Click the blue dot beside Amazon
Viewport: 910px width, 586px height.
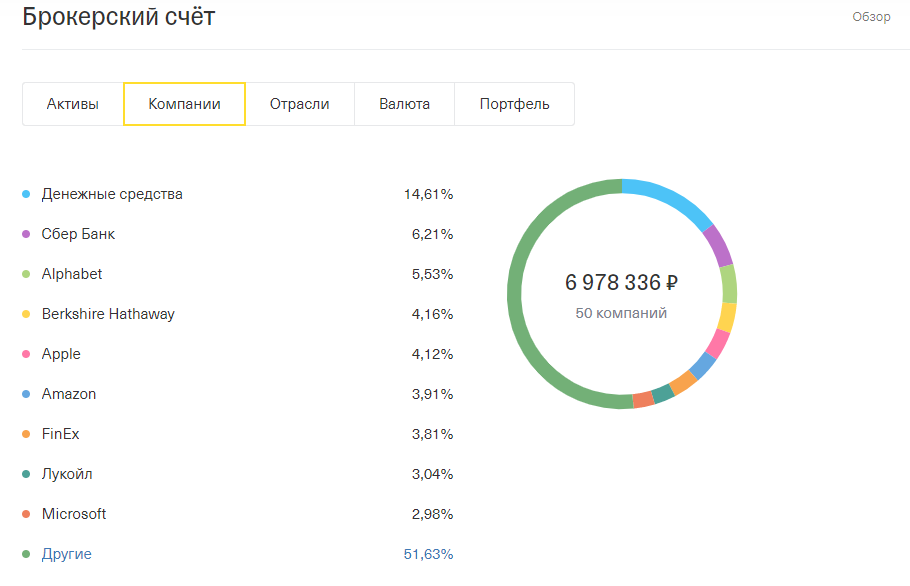(x=26, y=394)
